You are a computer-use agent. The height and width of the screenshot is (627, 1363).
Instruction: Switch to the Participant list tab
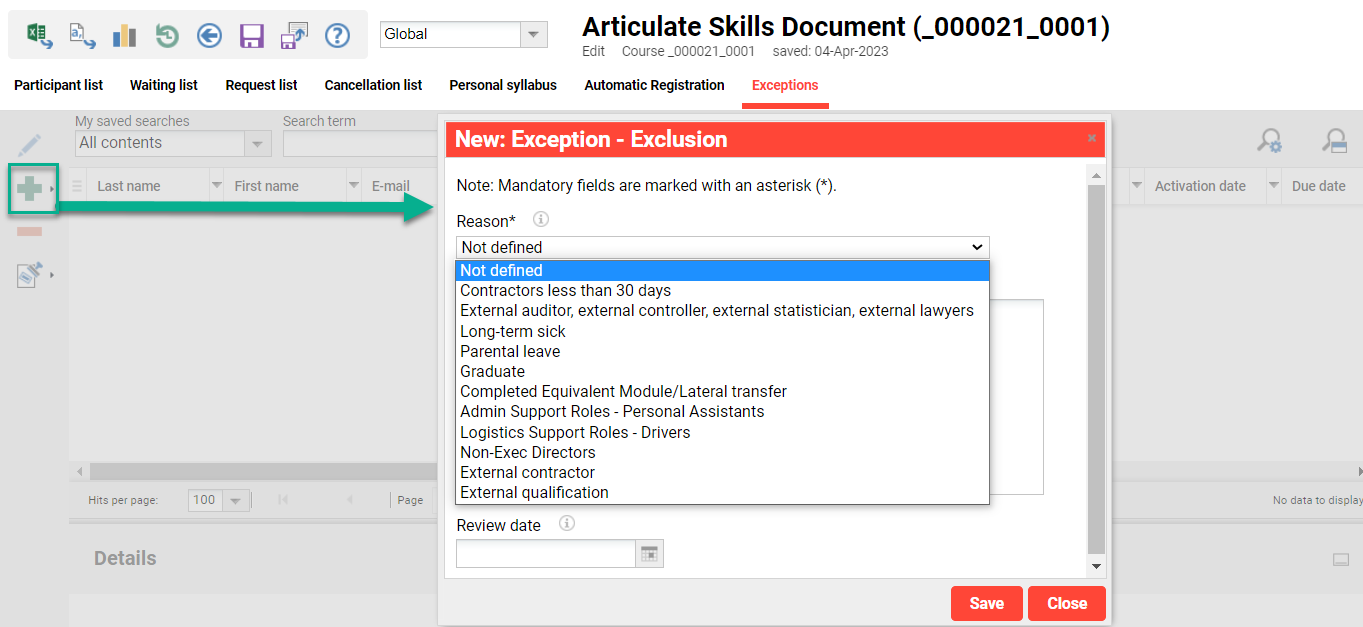(x=59, y=85)
